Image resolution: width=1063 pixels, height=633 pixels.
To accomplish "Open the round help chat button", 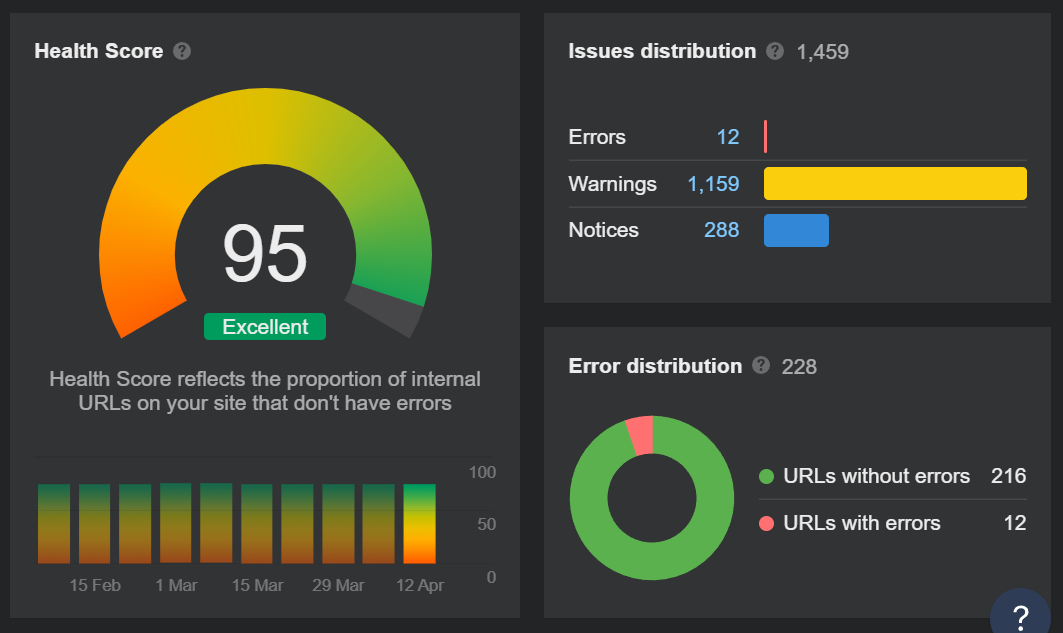I will [1020, 614].
